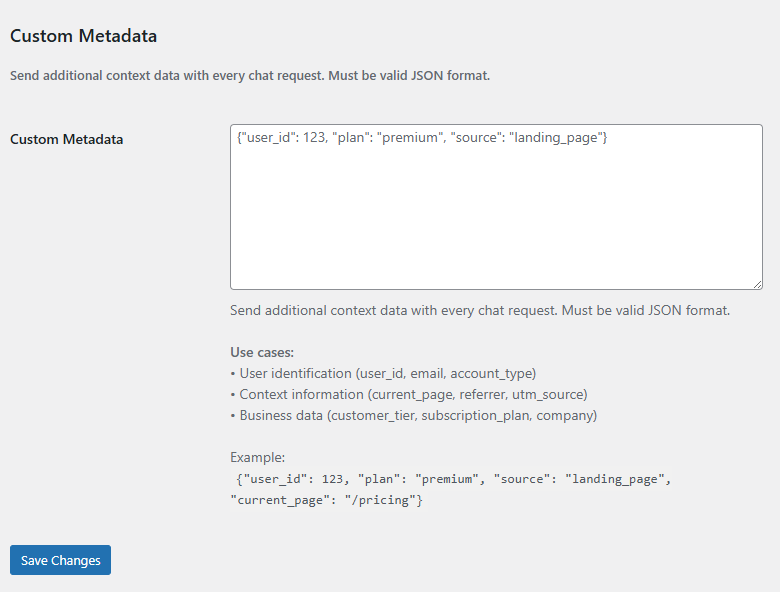Viewport: 780px width, 592px height.
Task: Click the '"current_page": "/pricing"}' code line
Action: pos(326,499)
